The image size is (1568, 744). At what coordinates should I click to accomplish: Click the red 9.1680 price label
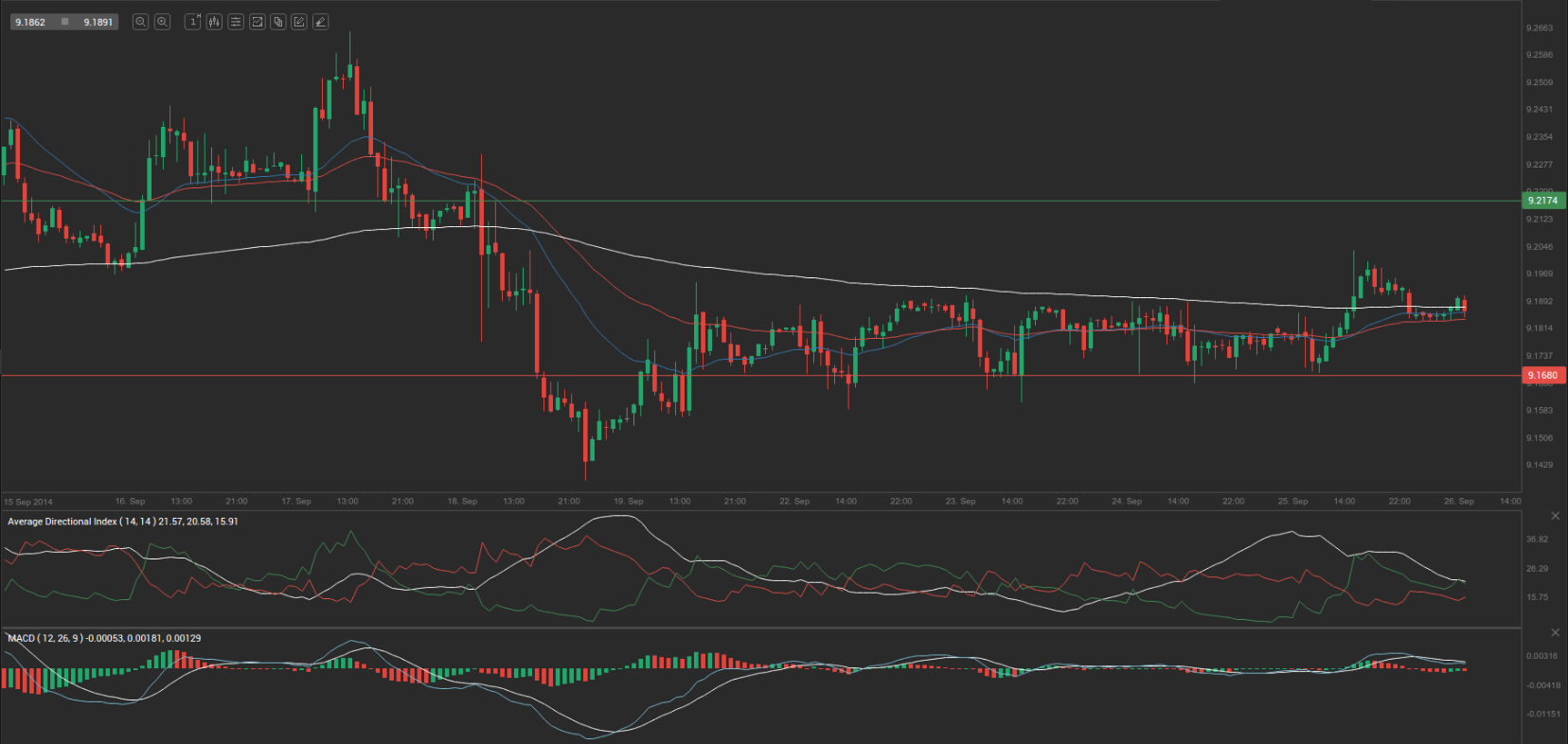point(1542,376)
